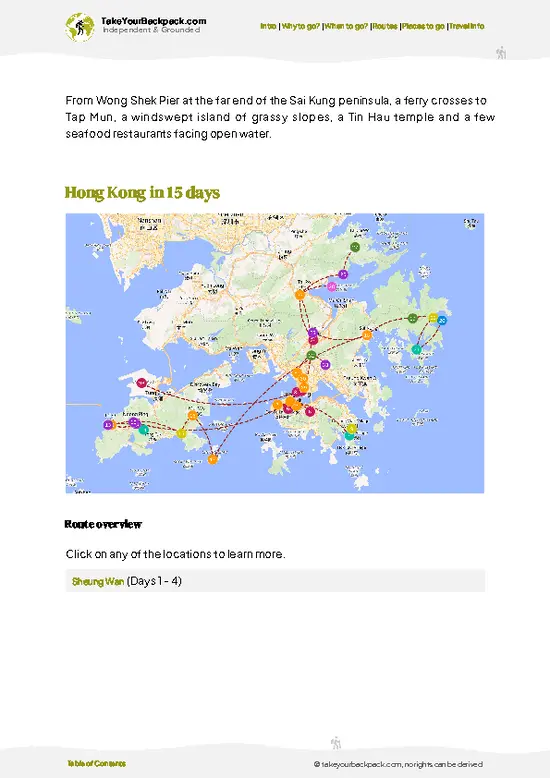Select the teal marker on western Lantau
The image size is (550, 778).
pos(143,430)
